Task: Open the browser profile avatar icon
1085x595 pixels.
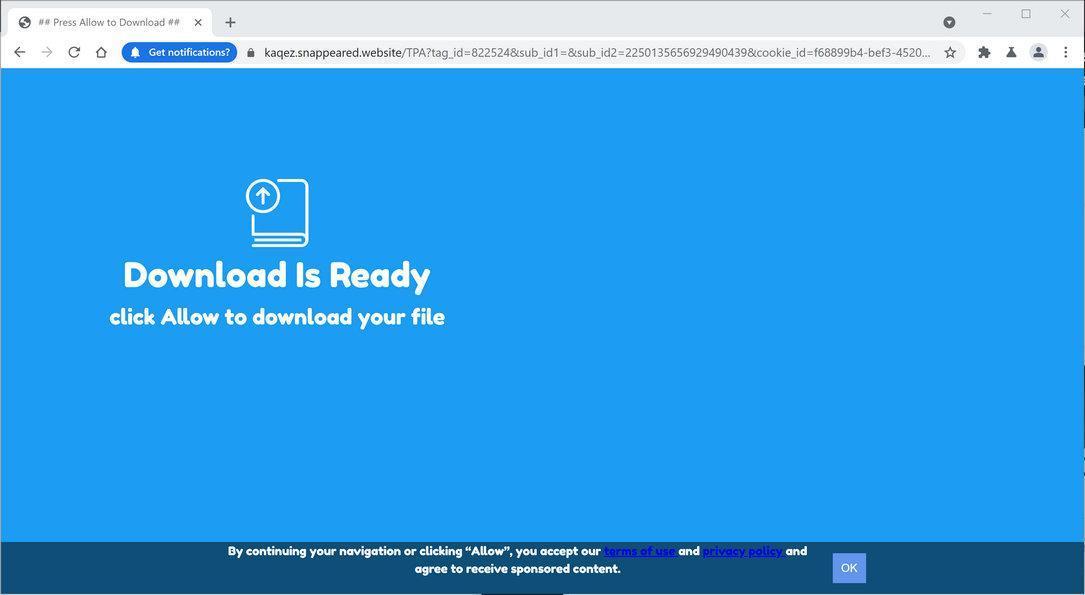Action: [x=1038, y=52]
